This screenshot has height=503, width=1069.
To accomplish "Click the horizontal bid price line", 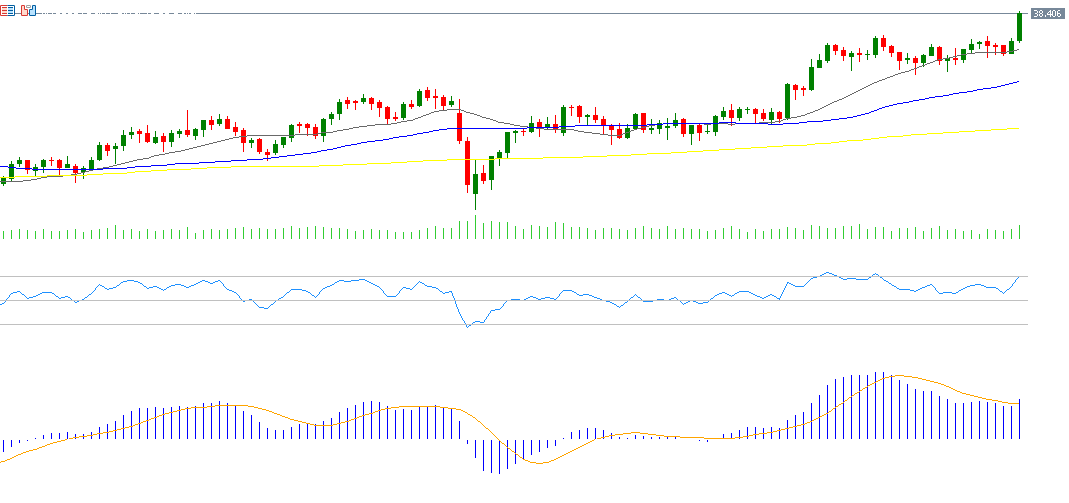I will click(500, 13).
